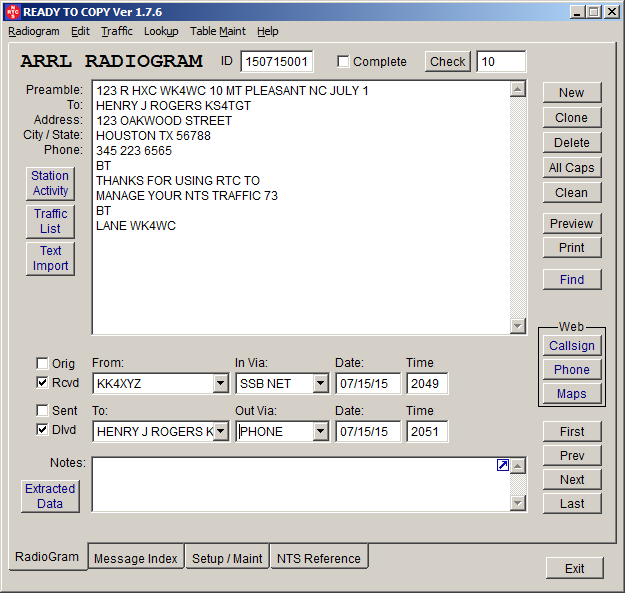Click the Web Phone lookup button
625x593 pixels.
pos(572,369)
